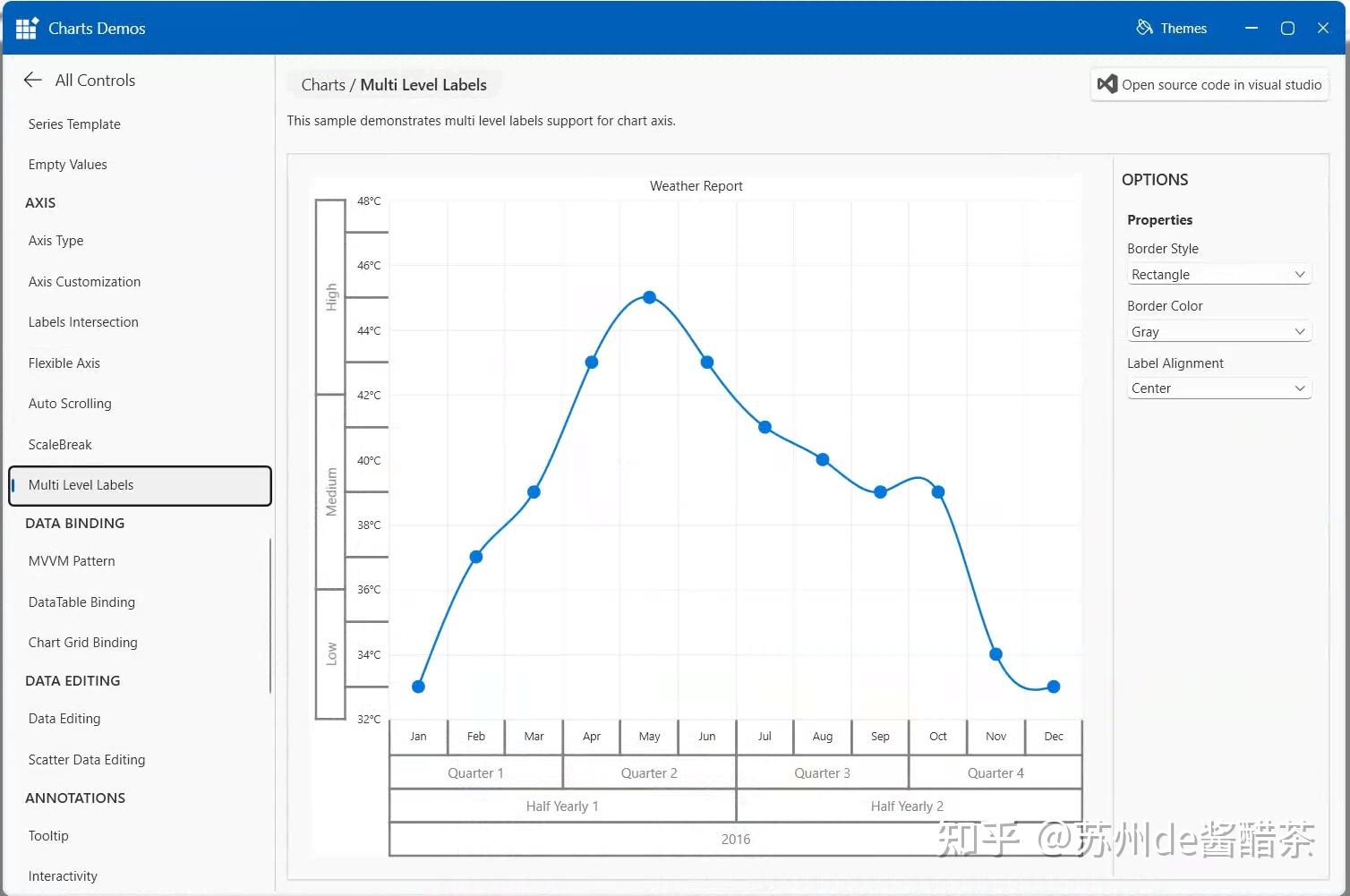Select the Charts Demos app logo icon
1350x896 pixels.
pyautogui.click(x=25, y=27)
